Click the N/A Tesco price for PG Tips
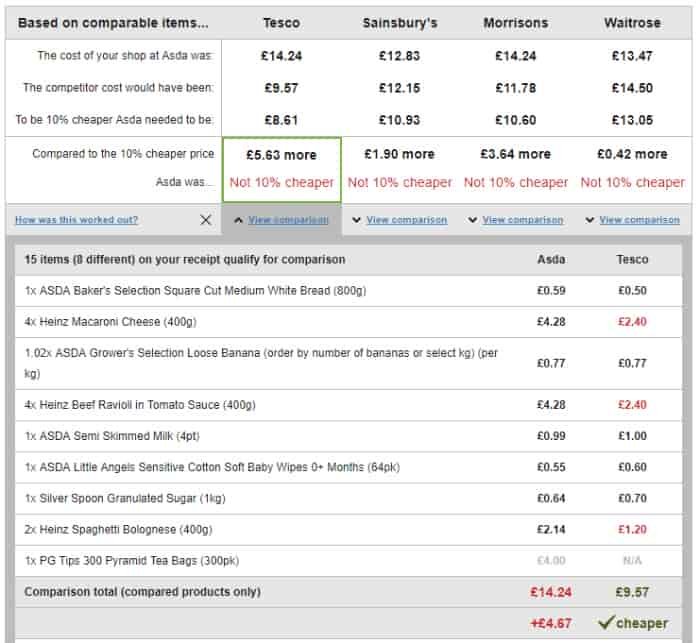The width and height of the screenshot is (700, 643). coord(632,561)
